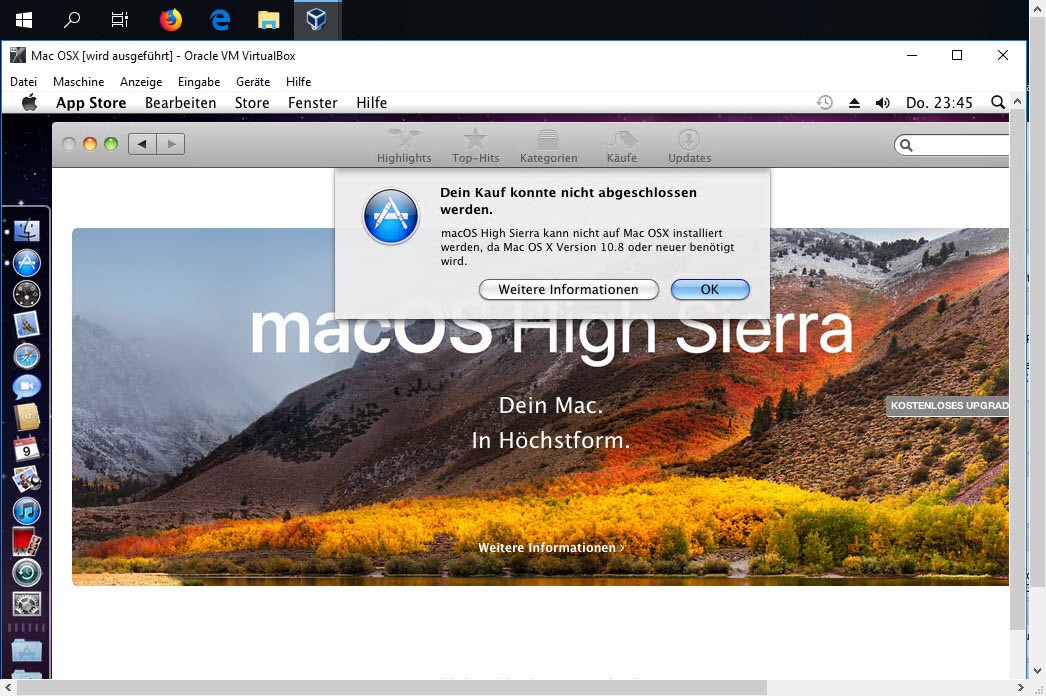Click the yellow minimize App Store button
Screen dimensions: 1046x696
click(90, 143)
